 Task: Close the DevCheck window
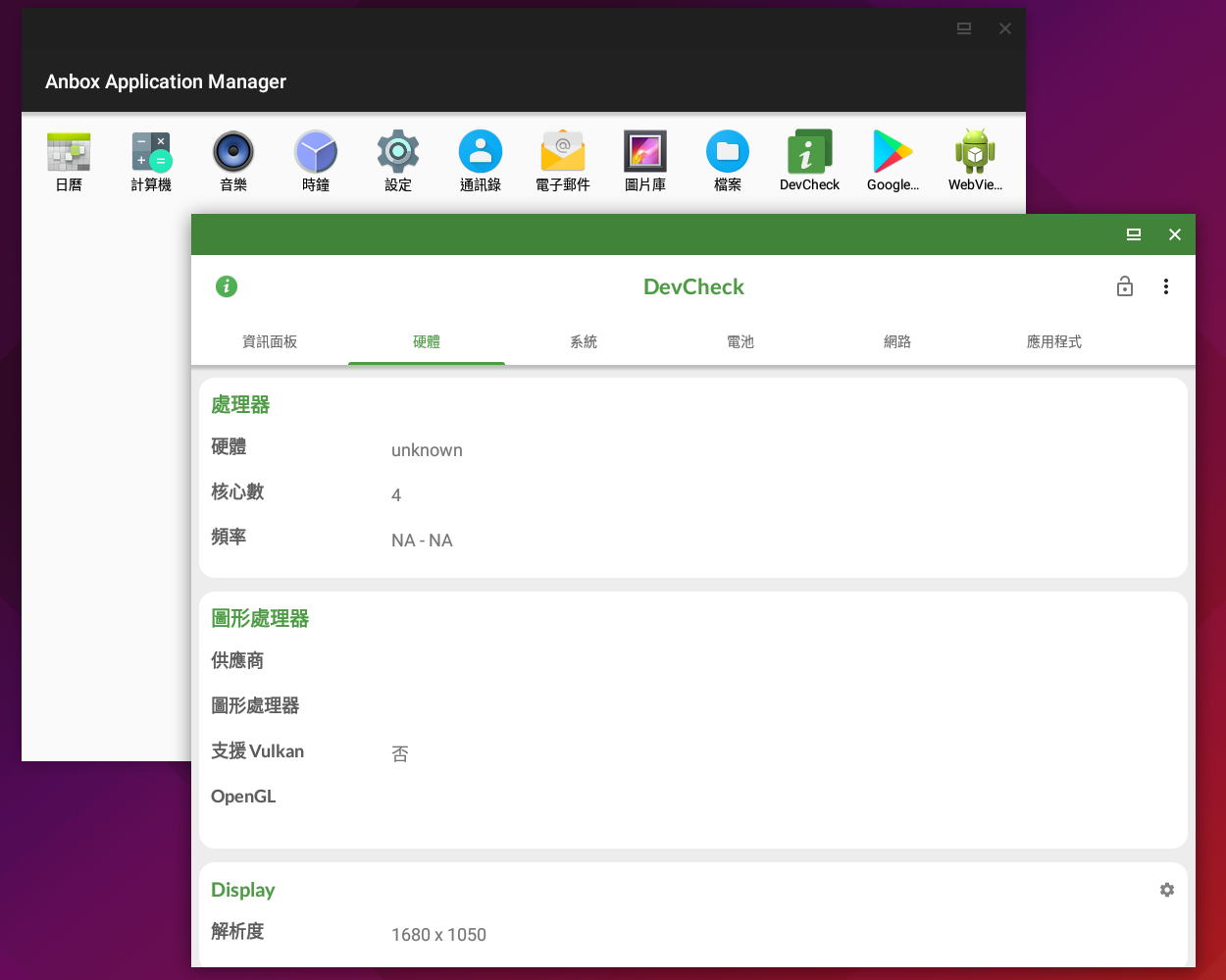1175,234
